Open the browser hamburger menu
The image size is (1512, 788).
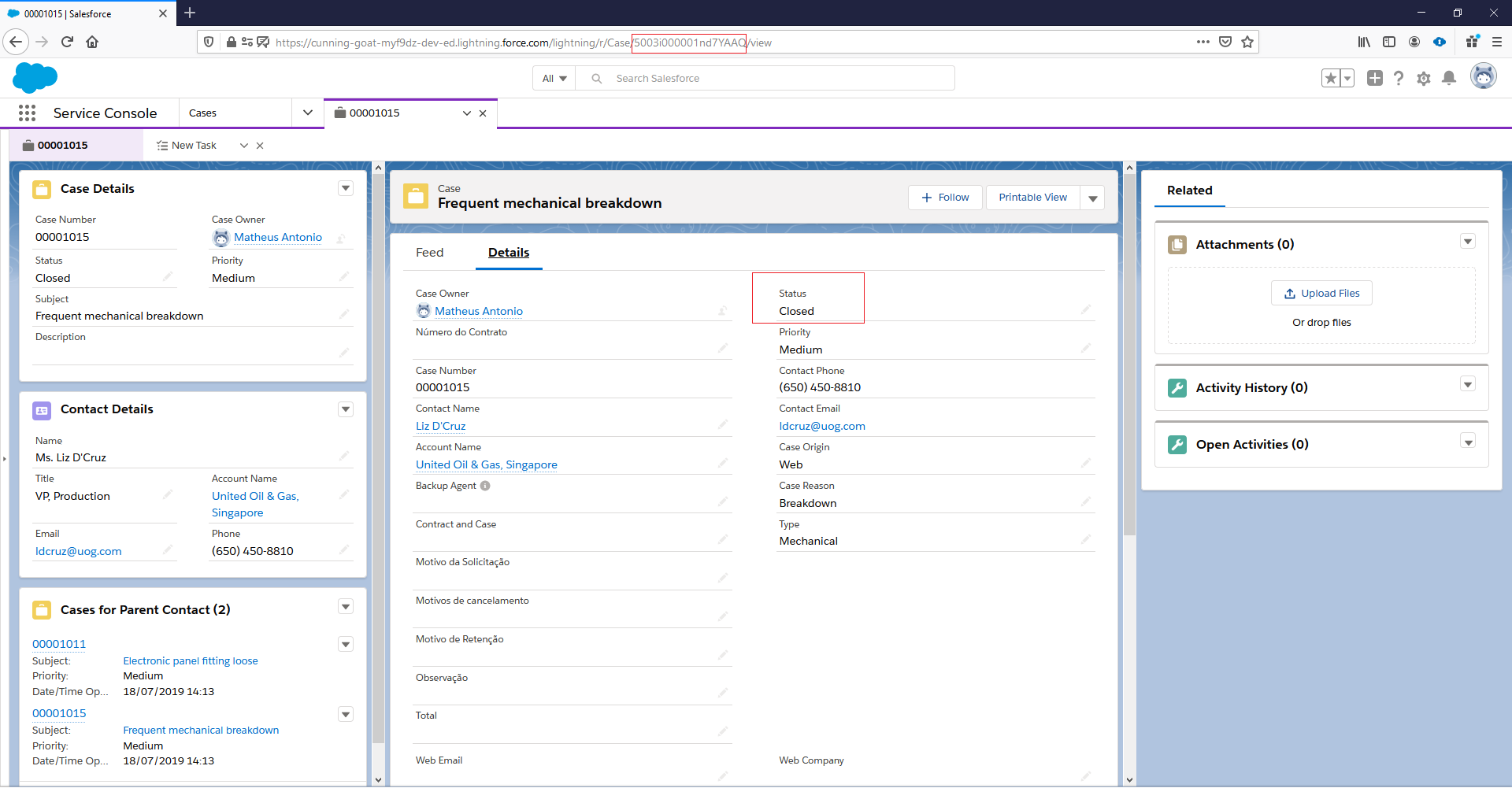coord(1497,42)
